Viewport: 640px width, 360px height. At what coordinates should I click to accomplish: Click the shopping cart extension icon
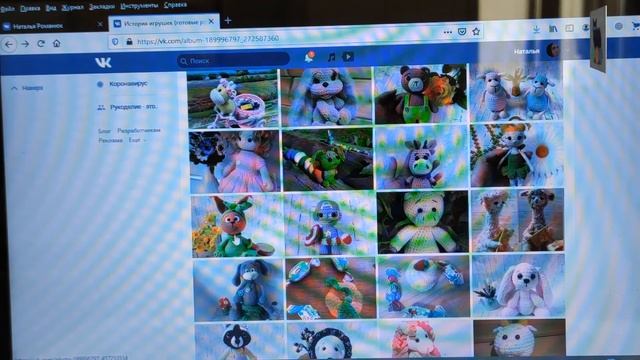tap(636, 26)
